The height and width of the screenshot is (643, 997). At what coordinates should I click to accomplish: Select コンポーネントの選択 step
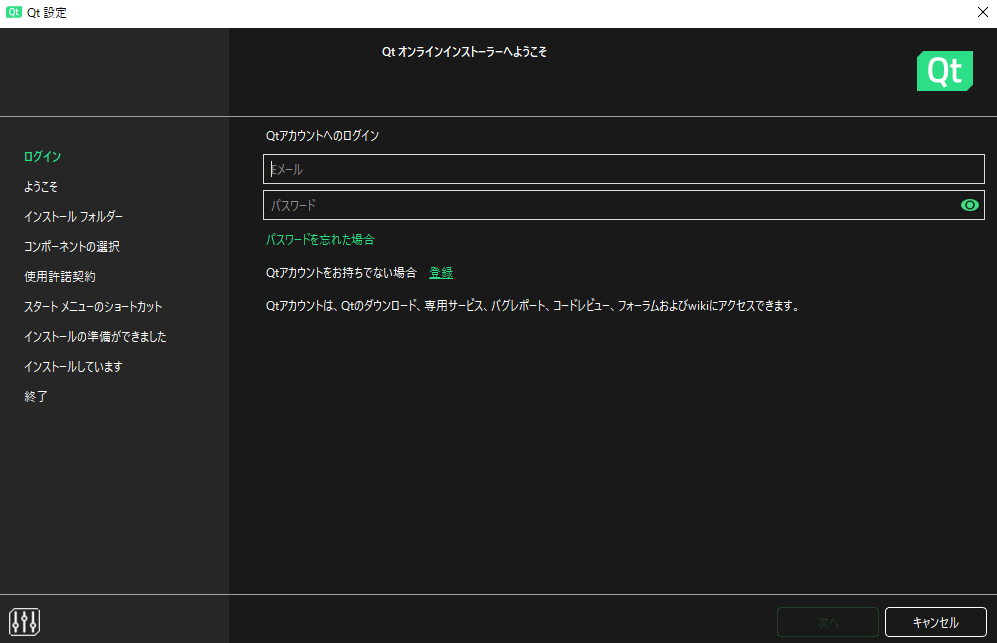click(x=72, y=246)
